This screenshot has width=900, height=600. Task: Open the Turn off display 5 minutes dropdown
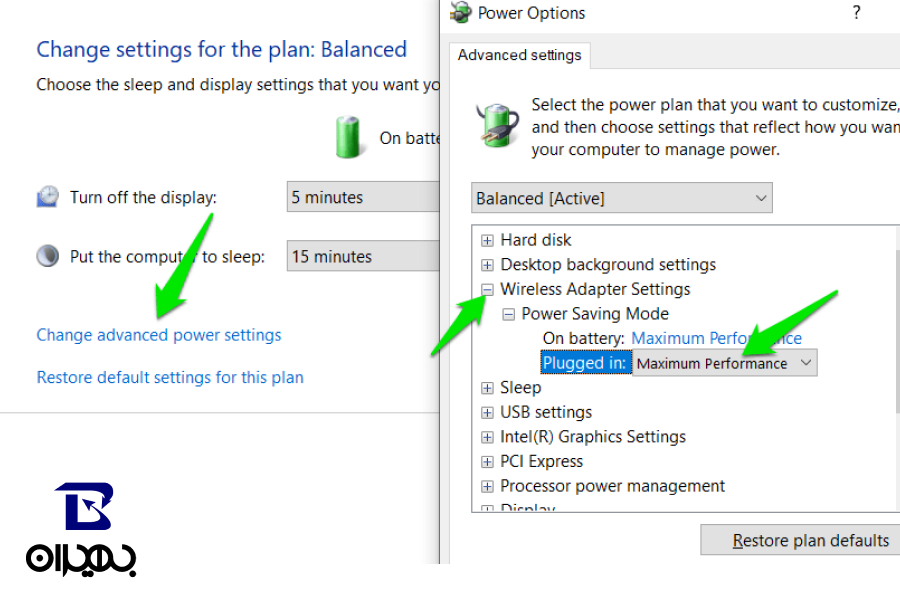(x=363, y=197)
